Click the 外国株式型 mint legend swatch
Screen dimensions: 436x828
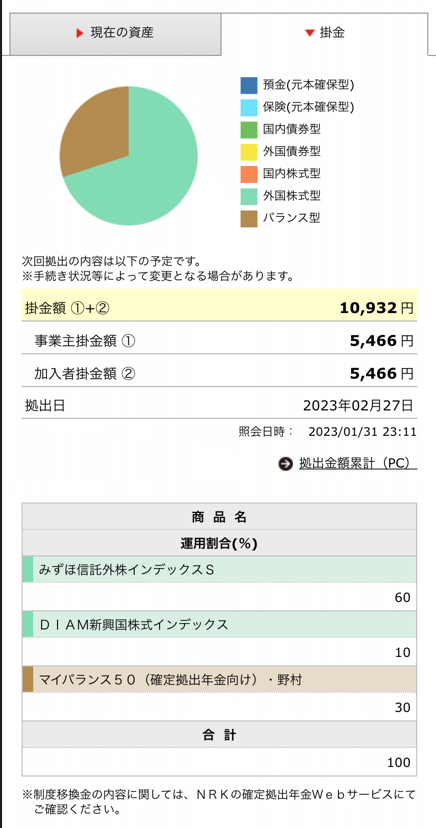pos(249,196)
